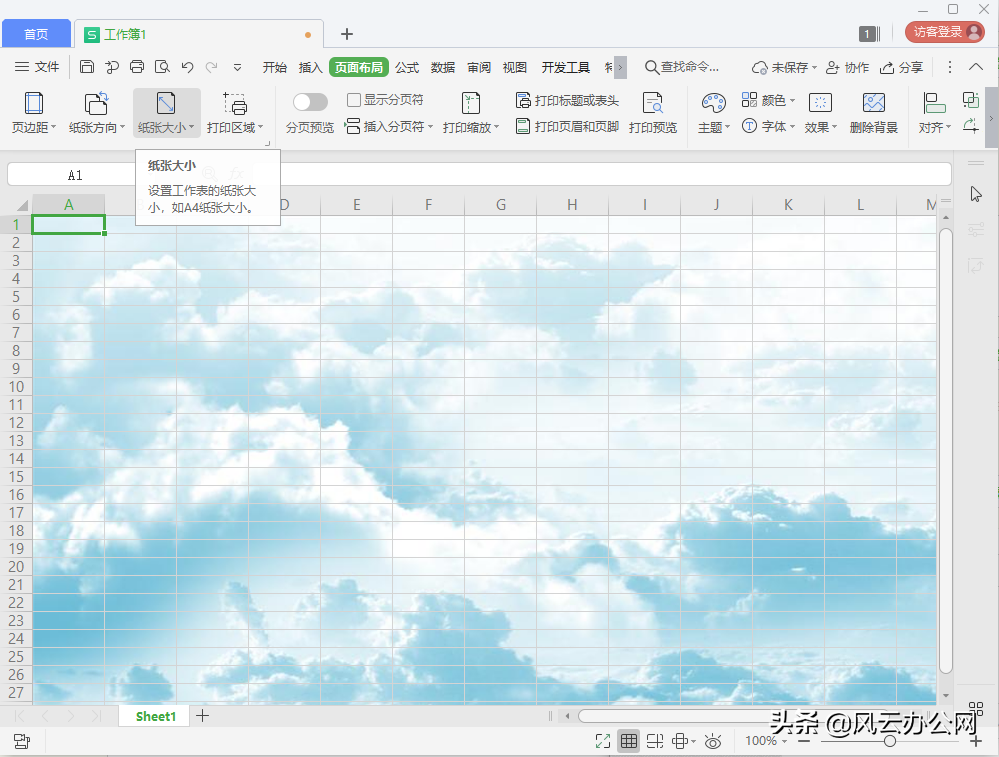The width and height of the screenshot is (999, 757).
Task: Open the 打印区域 print area dropdown
Action: point(234,113)
